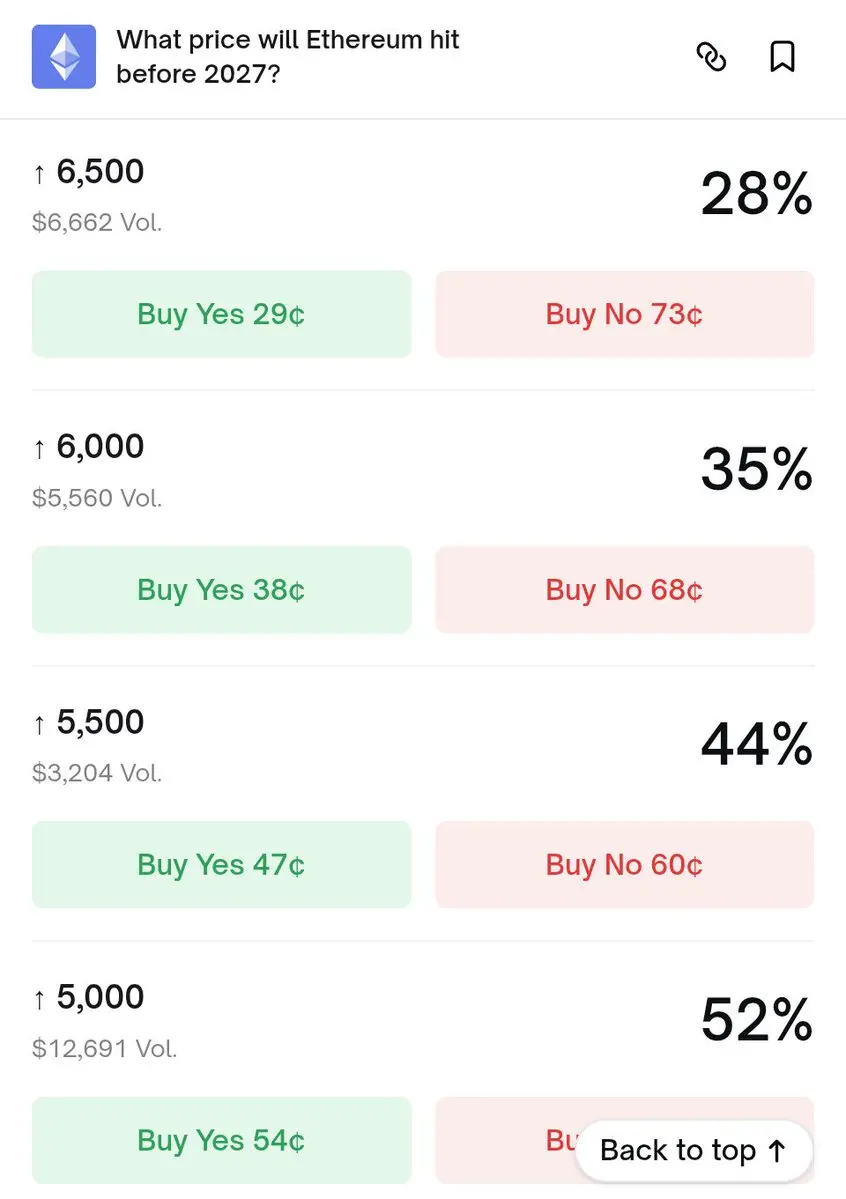Click the 44% probability value
Viewport: 846px width, 1199px height.
click(x=756, y=743)
